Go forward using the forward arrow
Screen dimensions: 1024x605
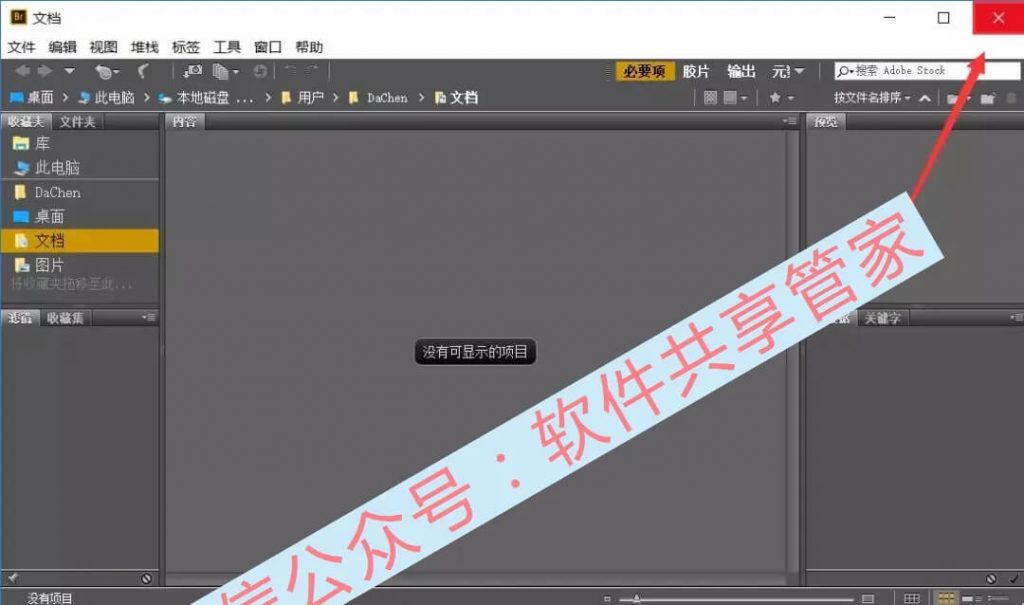point(44,71)
